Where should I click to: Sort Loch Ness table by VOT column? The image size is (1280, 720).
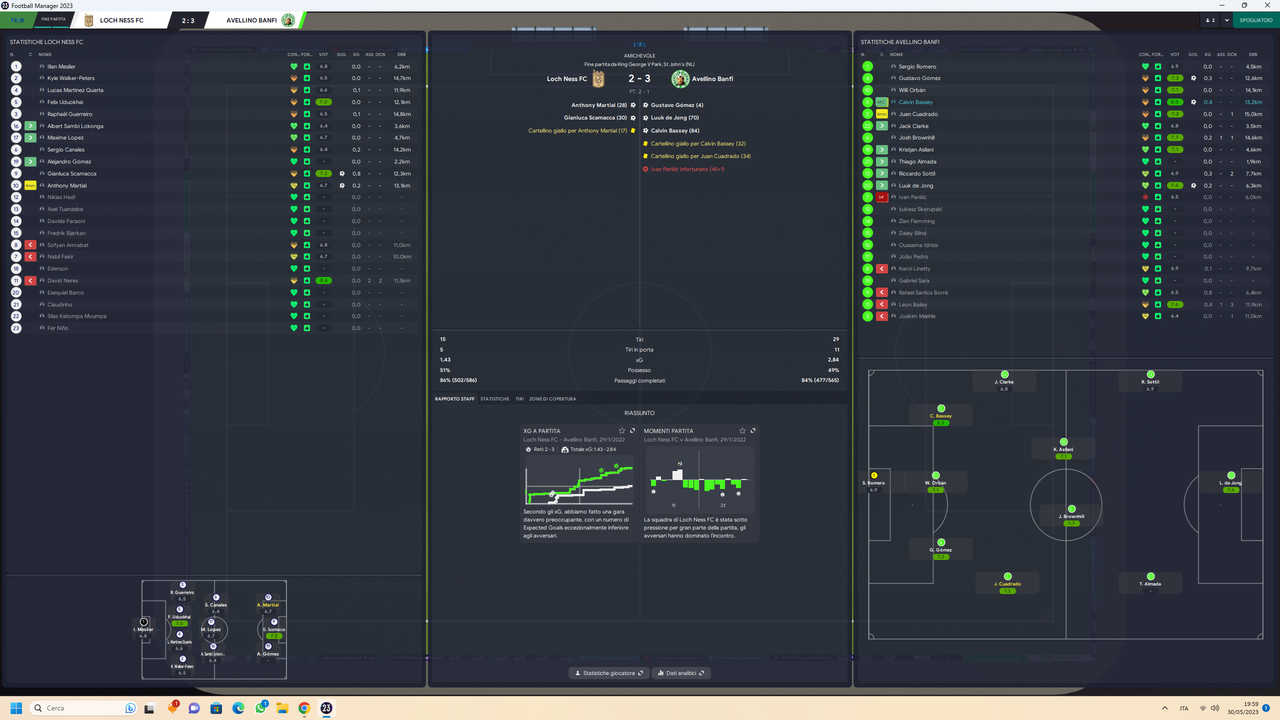click(x=323, y=54)
